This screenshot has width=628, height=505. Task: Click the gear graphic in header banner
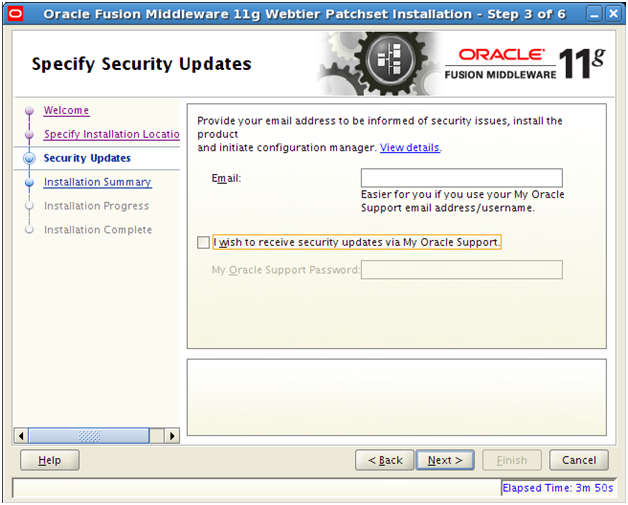[380, 63]
